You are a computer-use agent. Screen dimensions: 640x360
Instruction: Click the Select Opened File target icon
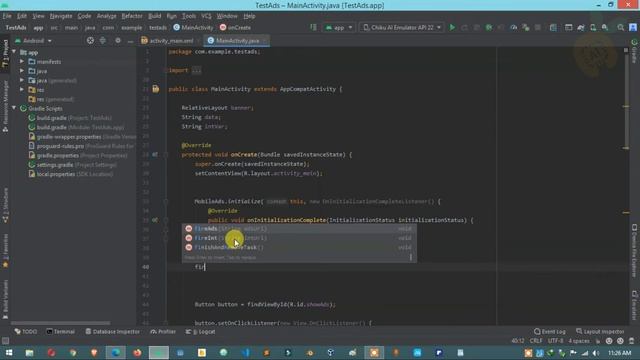point(90,40)
